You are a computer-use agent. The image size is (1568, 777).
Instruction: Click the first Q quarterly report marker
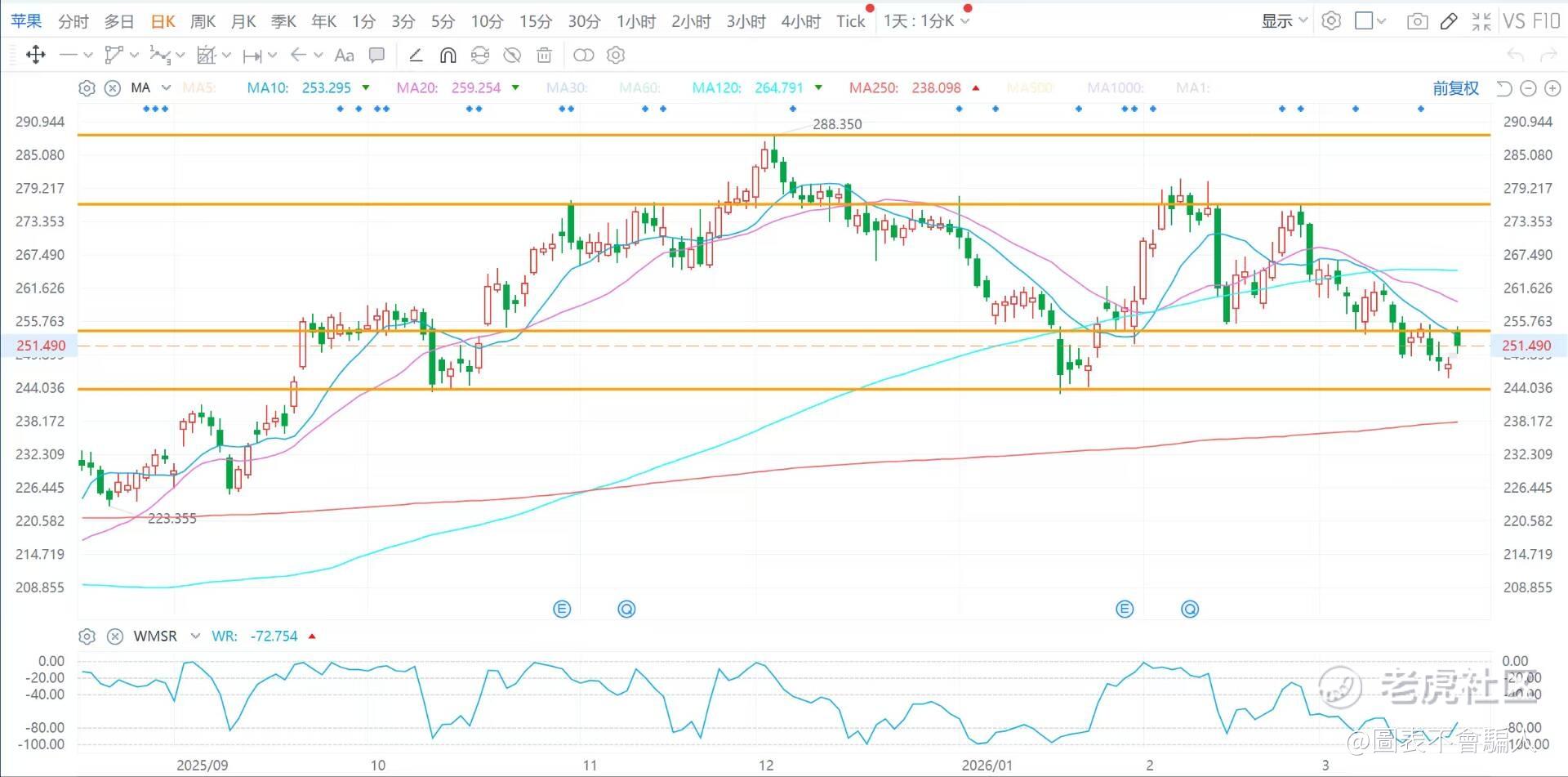626,609
